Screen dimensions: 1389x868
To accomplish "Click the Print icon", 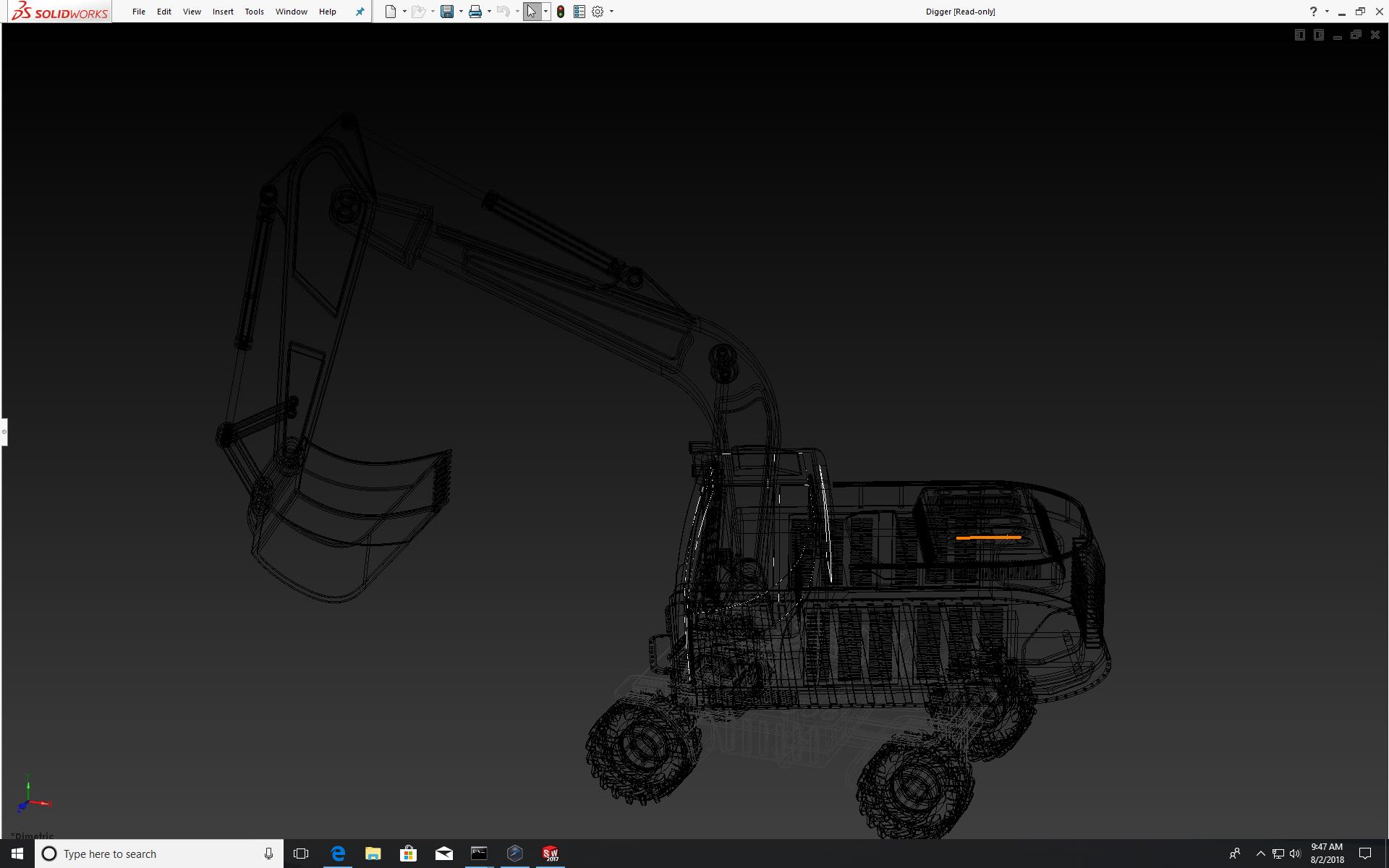I will pyautogui.click(x=475, y=12).
